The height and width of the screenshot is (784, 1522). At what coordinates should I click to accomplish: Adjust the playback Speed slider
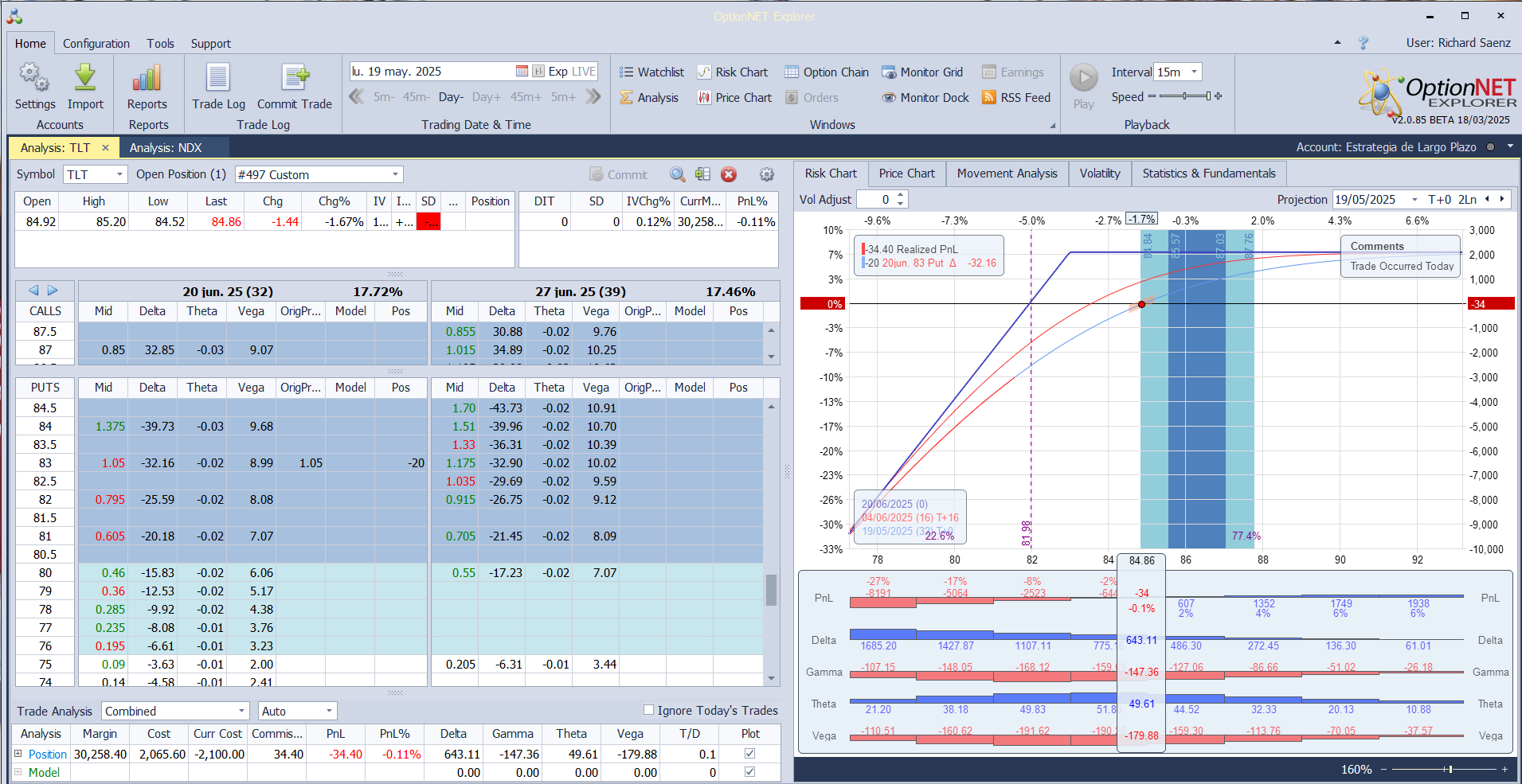pos(1185,96)
